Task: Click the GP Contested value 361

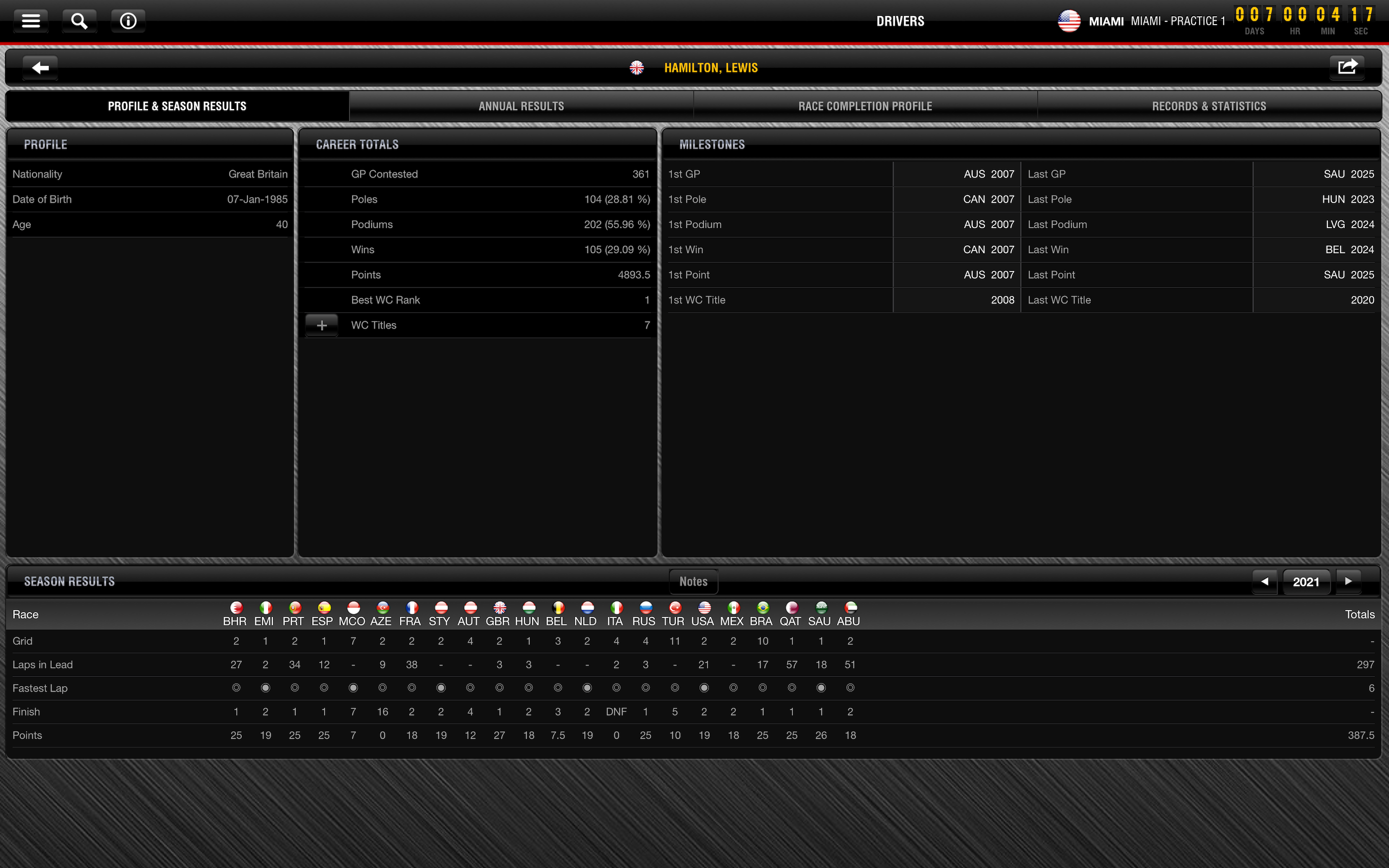Action: (x=640, y=174)
